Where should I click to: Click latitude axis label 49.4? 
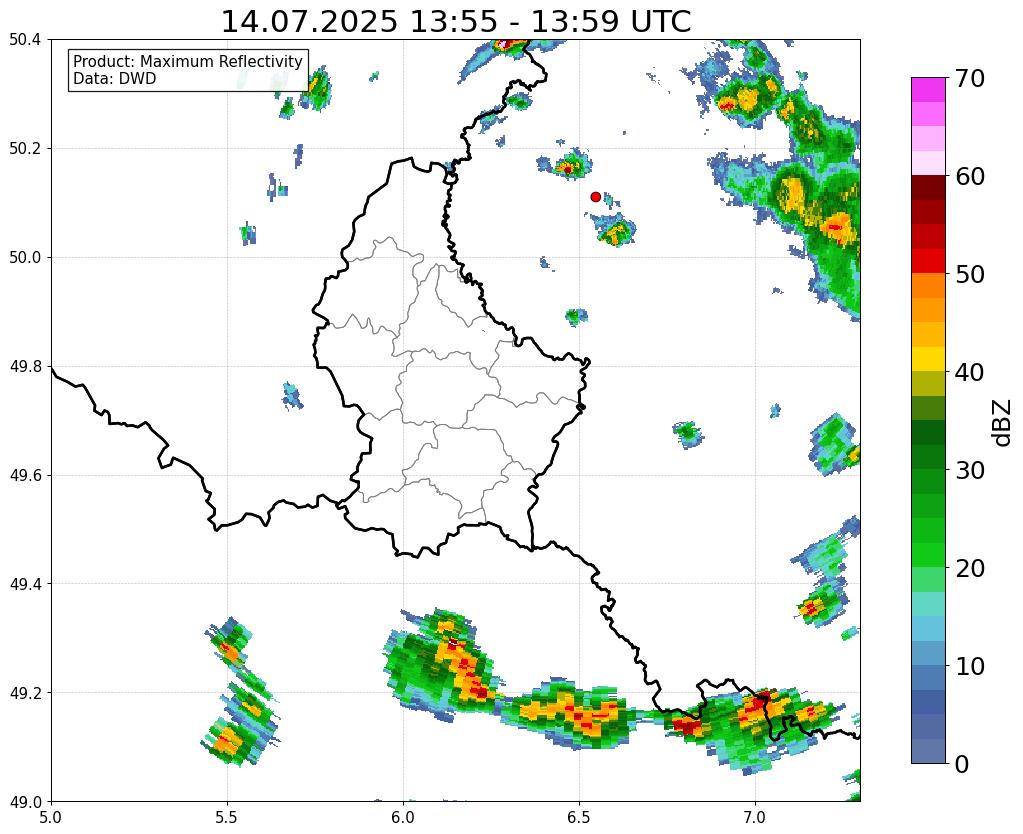(25, 584)
